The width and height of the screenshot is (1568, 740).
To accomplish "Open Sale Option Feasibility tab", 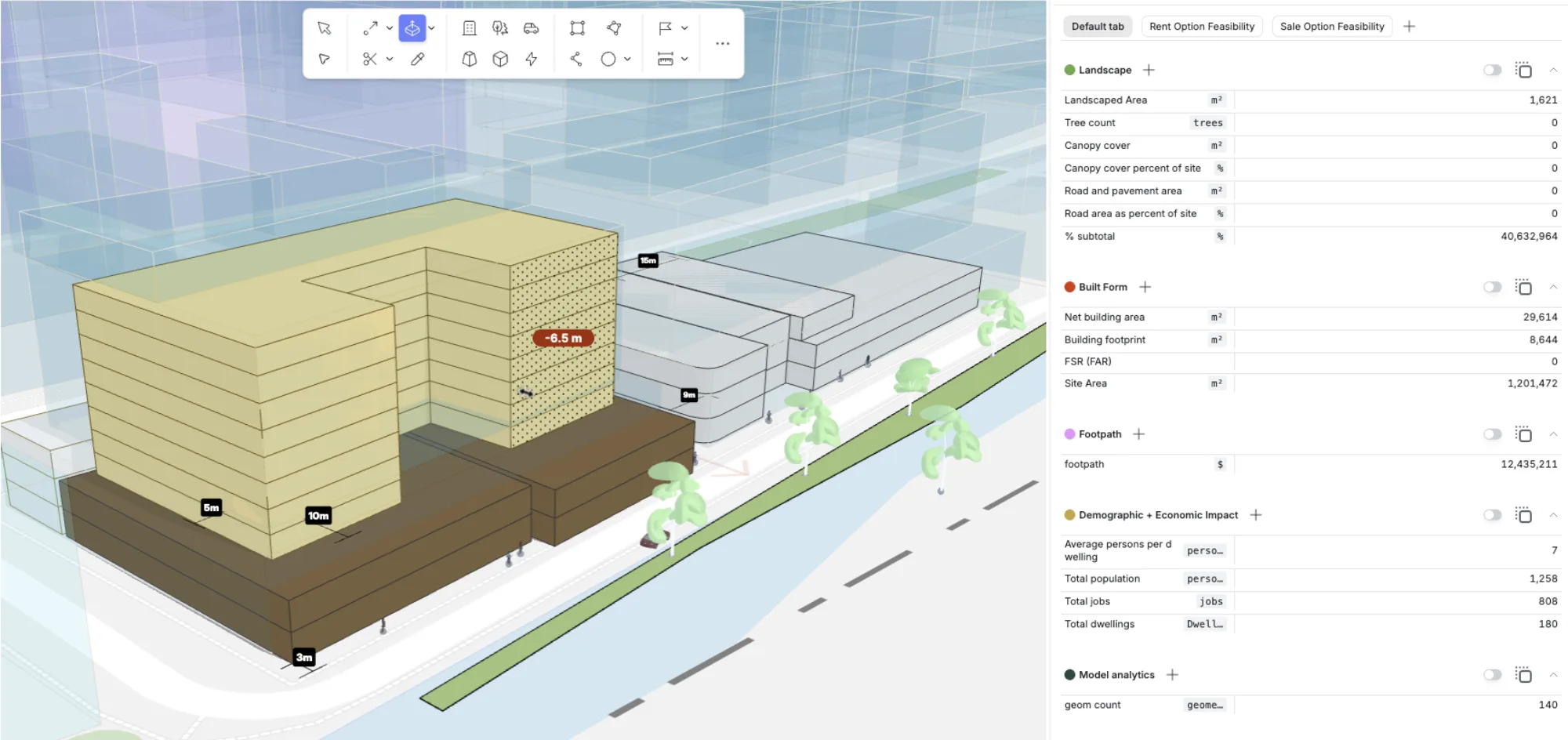I will click(x=1332, y=26).
